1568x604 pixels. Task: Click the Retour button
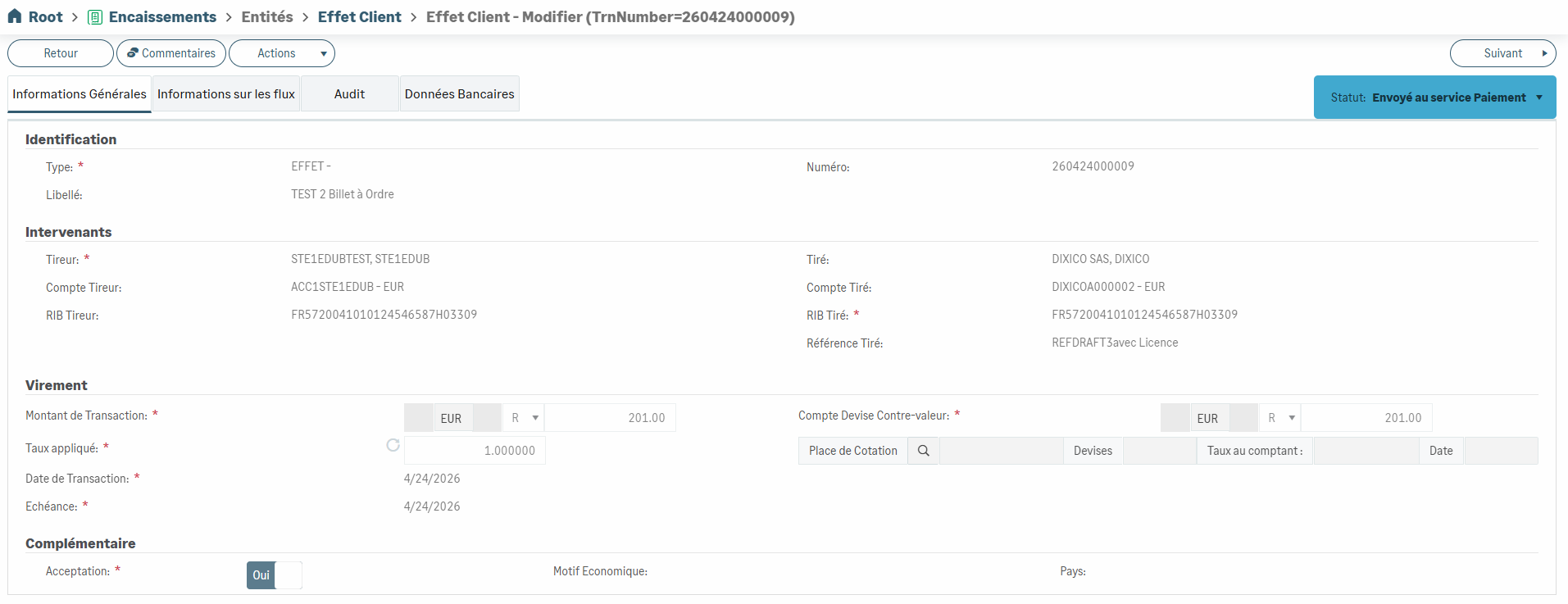click(61, 53)
